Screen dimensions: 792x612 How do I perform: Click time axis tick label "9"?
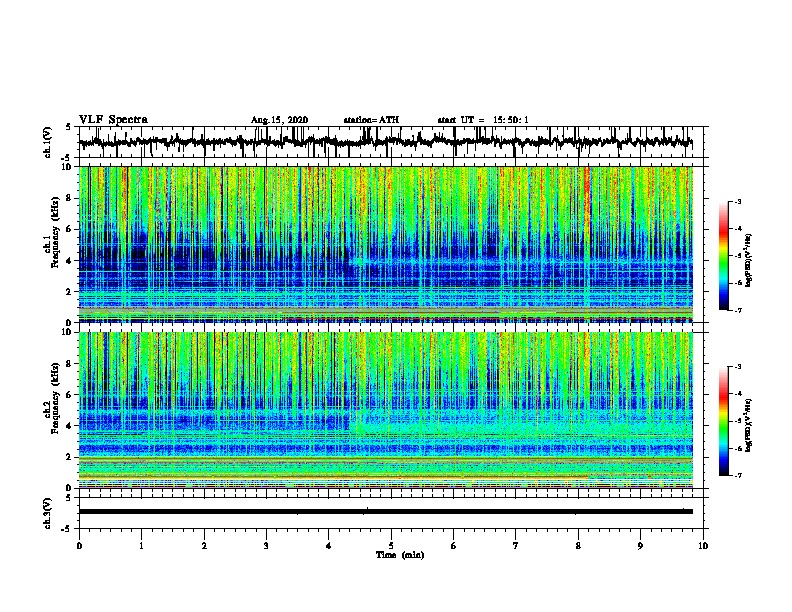(640, 545)
